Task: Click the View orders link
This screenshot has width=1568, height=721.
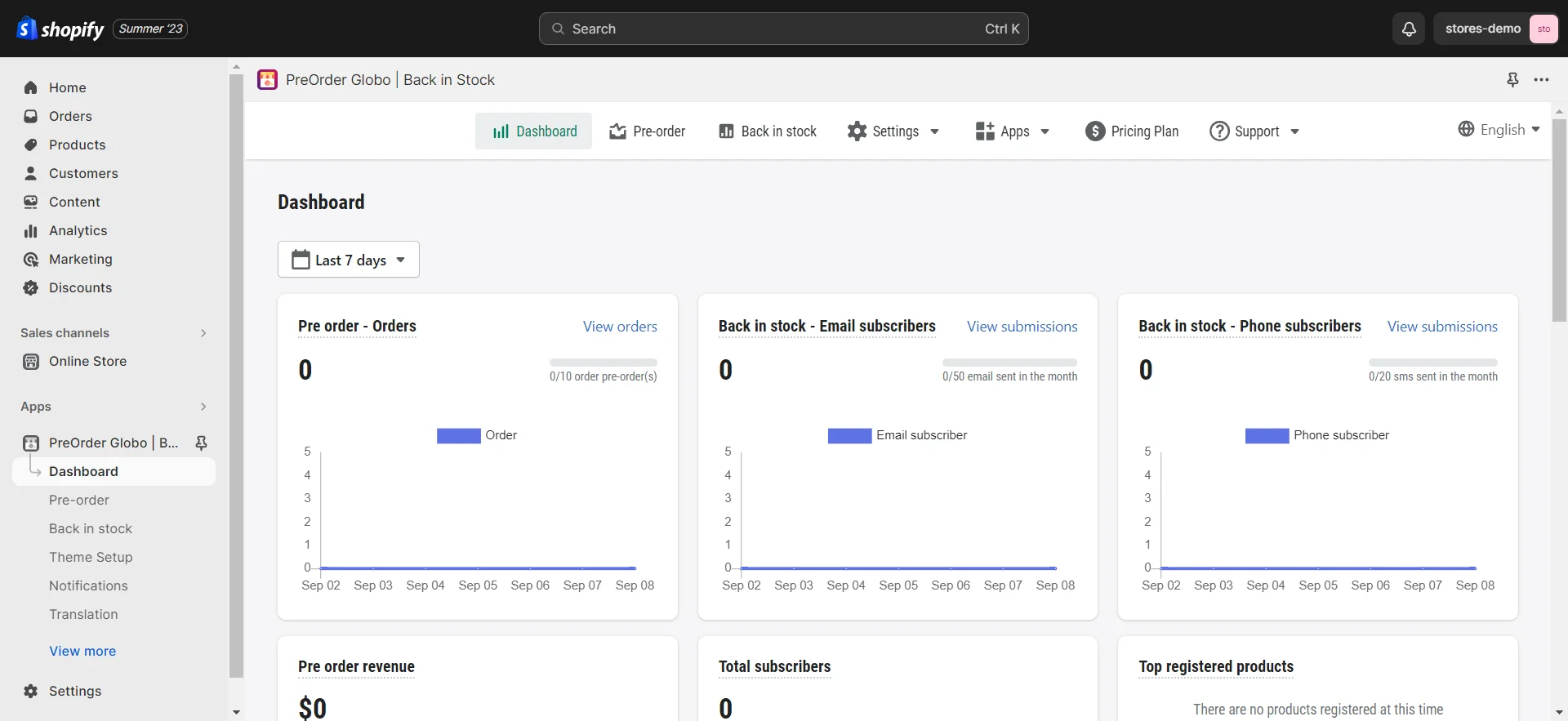Action: pyautogui.click(x=620, y=327)
